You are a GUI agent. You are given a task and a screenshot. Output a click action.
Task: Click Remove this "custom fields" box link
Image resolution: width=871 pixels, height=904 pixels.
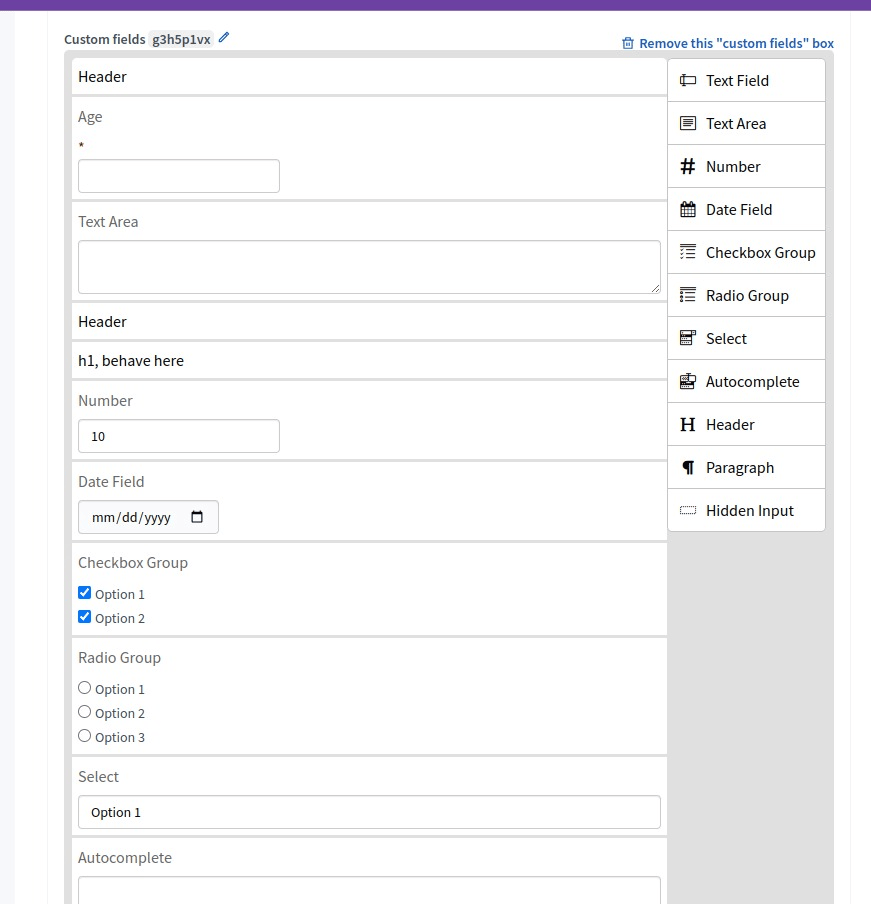tap(736, 43)
